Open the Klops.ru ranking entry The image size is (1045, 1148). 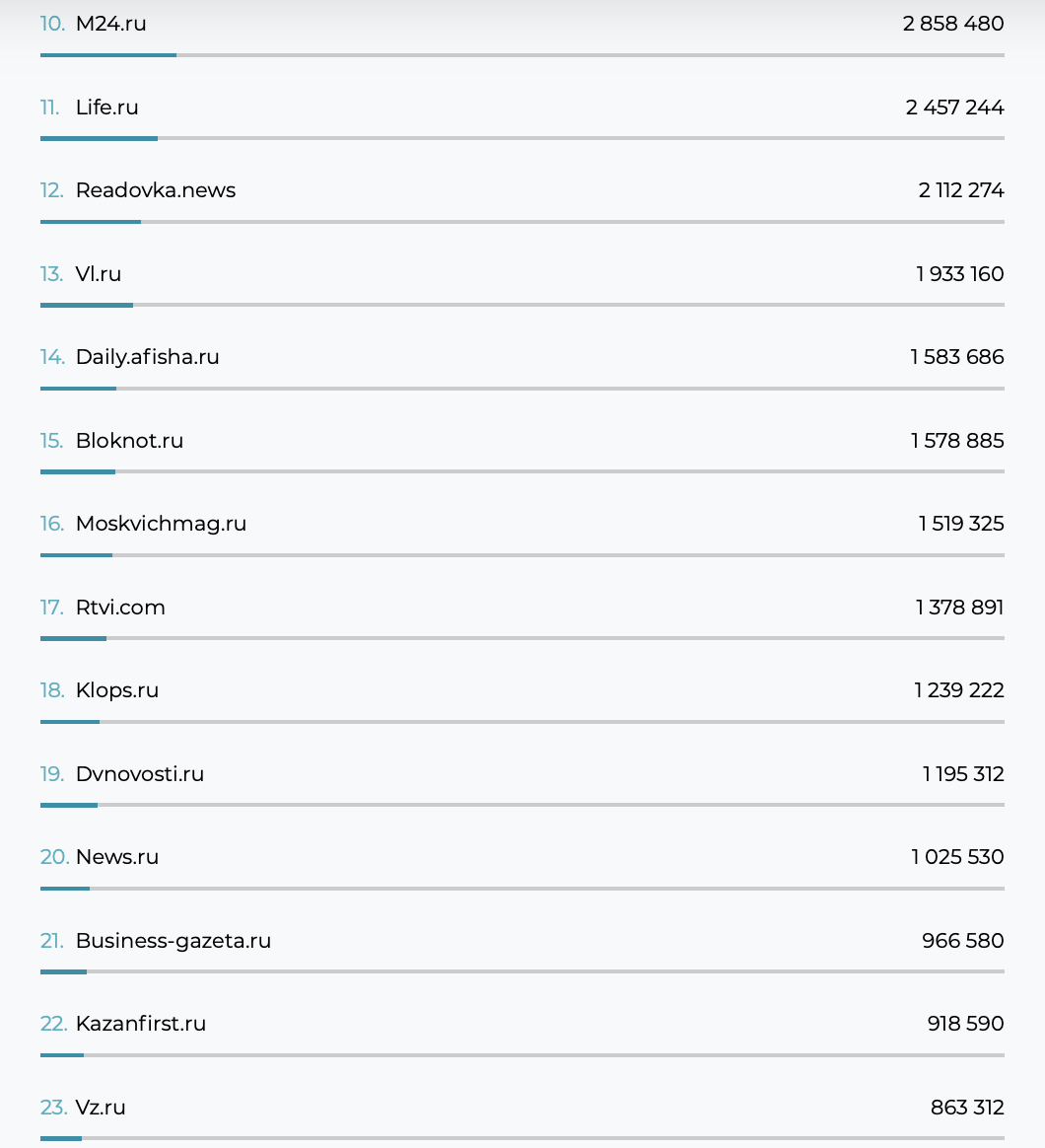[116, 690]
